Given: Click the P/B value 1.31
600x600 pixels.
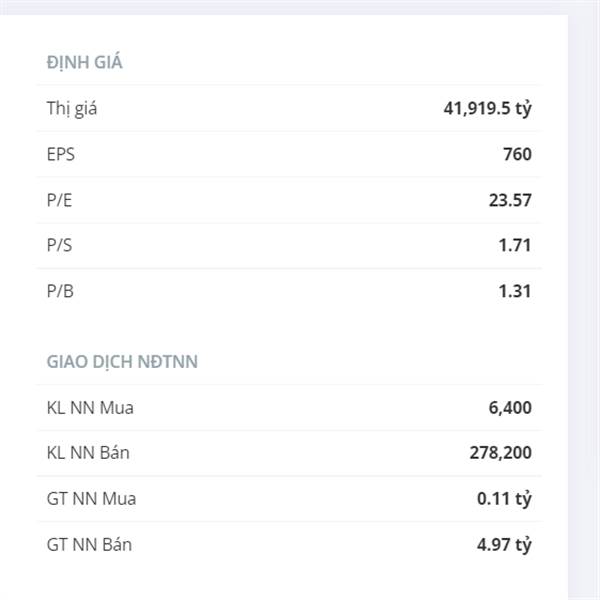Looking at the screenshot, I should pyautogui.click(x=515, y=291).
